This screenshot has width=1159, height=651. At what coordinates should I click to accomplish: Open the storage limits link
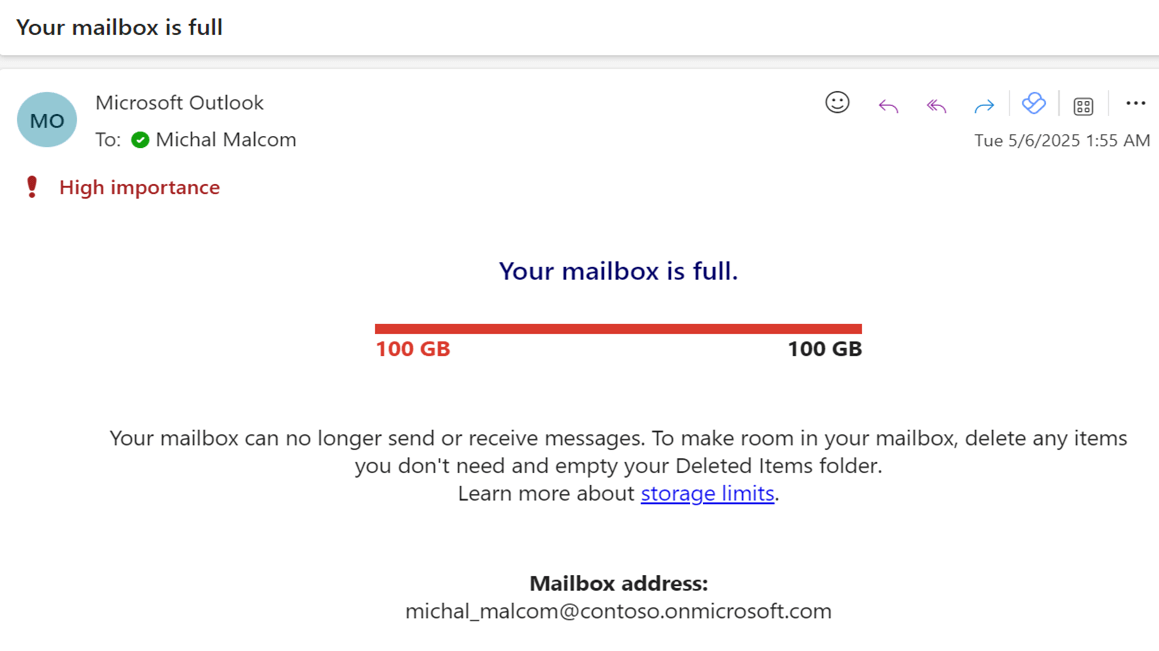(707, 494)
